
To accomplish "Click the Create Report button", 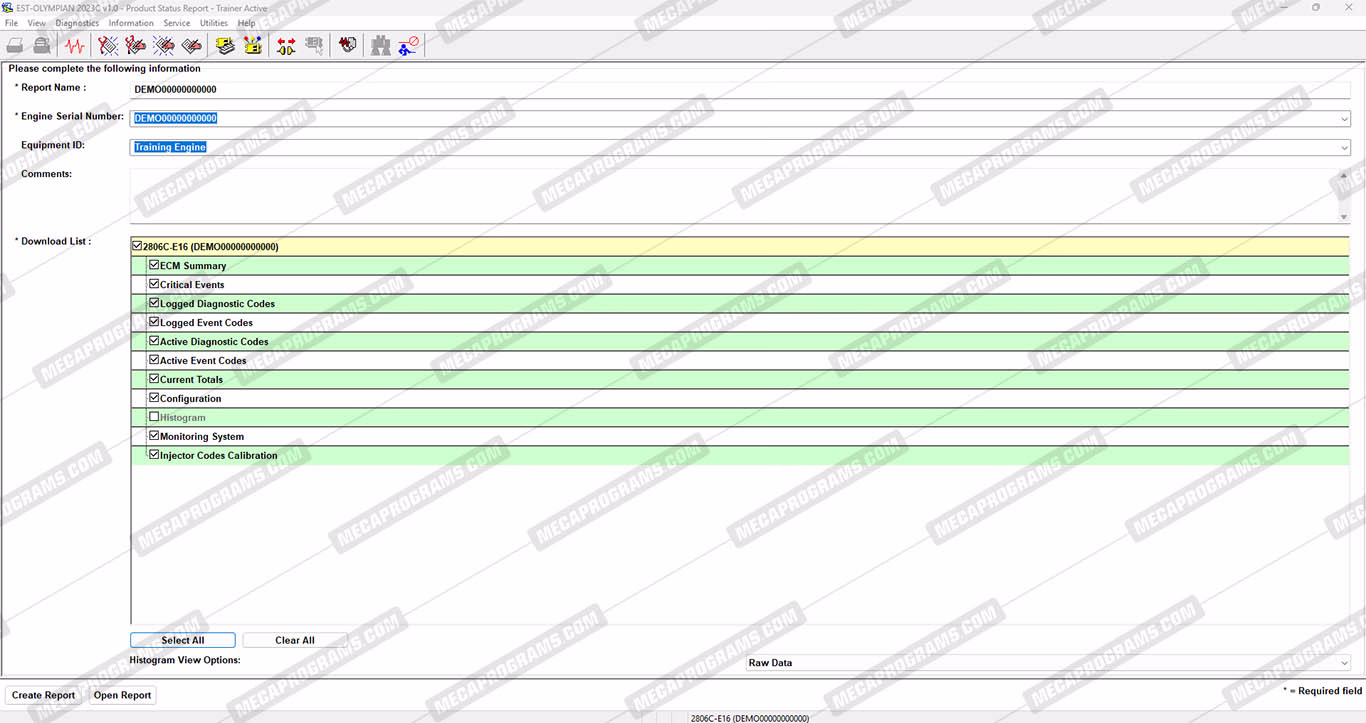I will point(43,695).
